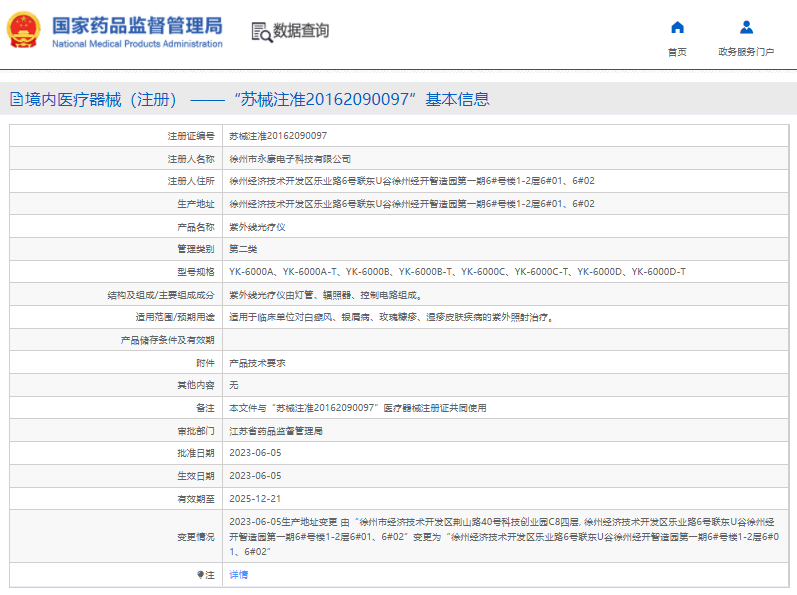
Task: Click the attachment 产品技术要求 cell
Action: point(505,363)
